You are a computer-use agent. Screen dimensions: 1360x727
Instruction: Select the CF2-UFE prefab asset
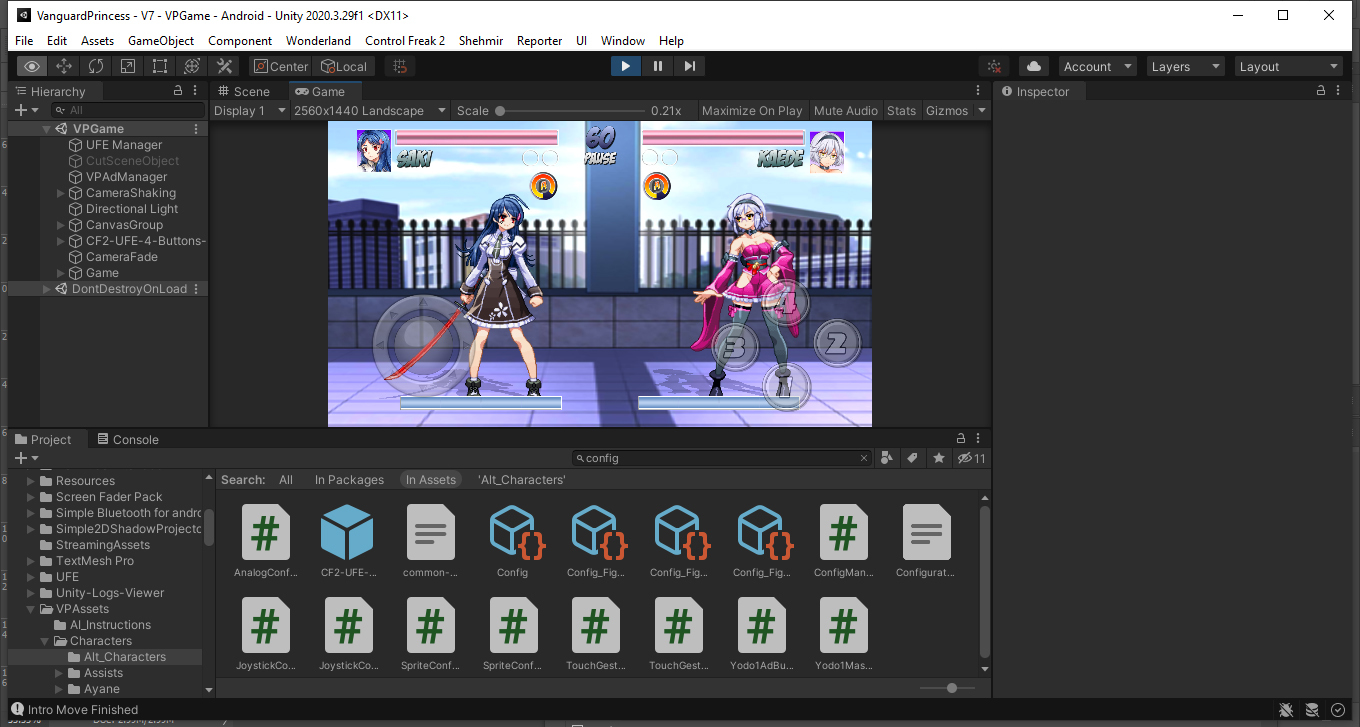pyautogui.click(x=347, y=542)
